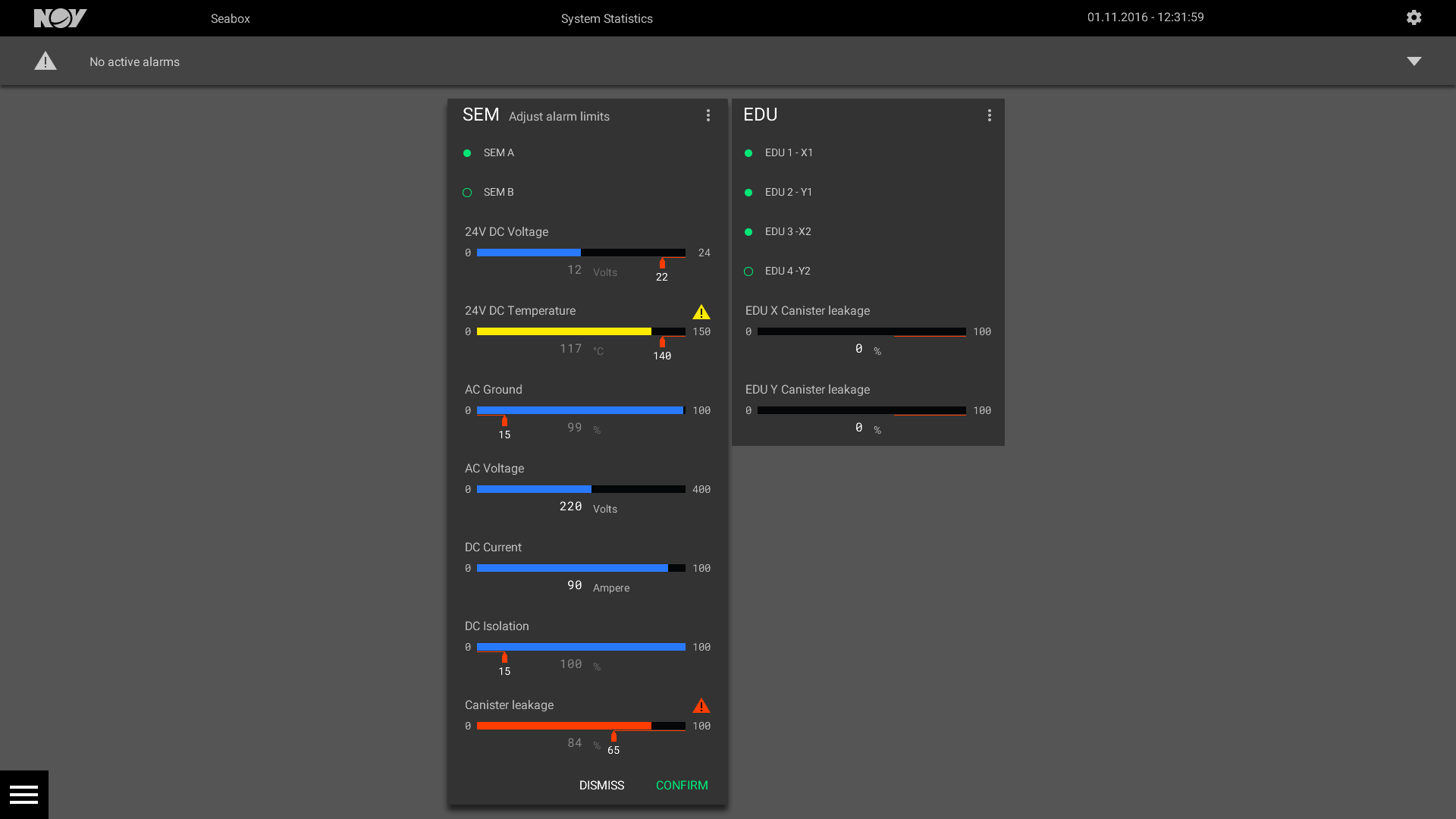Click the AC Ground limit marker at 15
Viewport: 1456px width, 819px height.
point(504,422)
